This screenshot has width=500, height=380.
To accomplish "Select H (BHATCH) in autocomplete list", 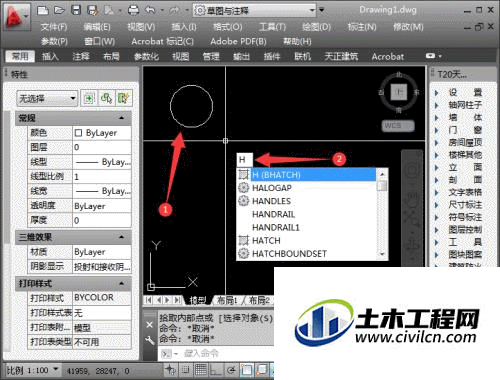I will 307,175.
